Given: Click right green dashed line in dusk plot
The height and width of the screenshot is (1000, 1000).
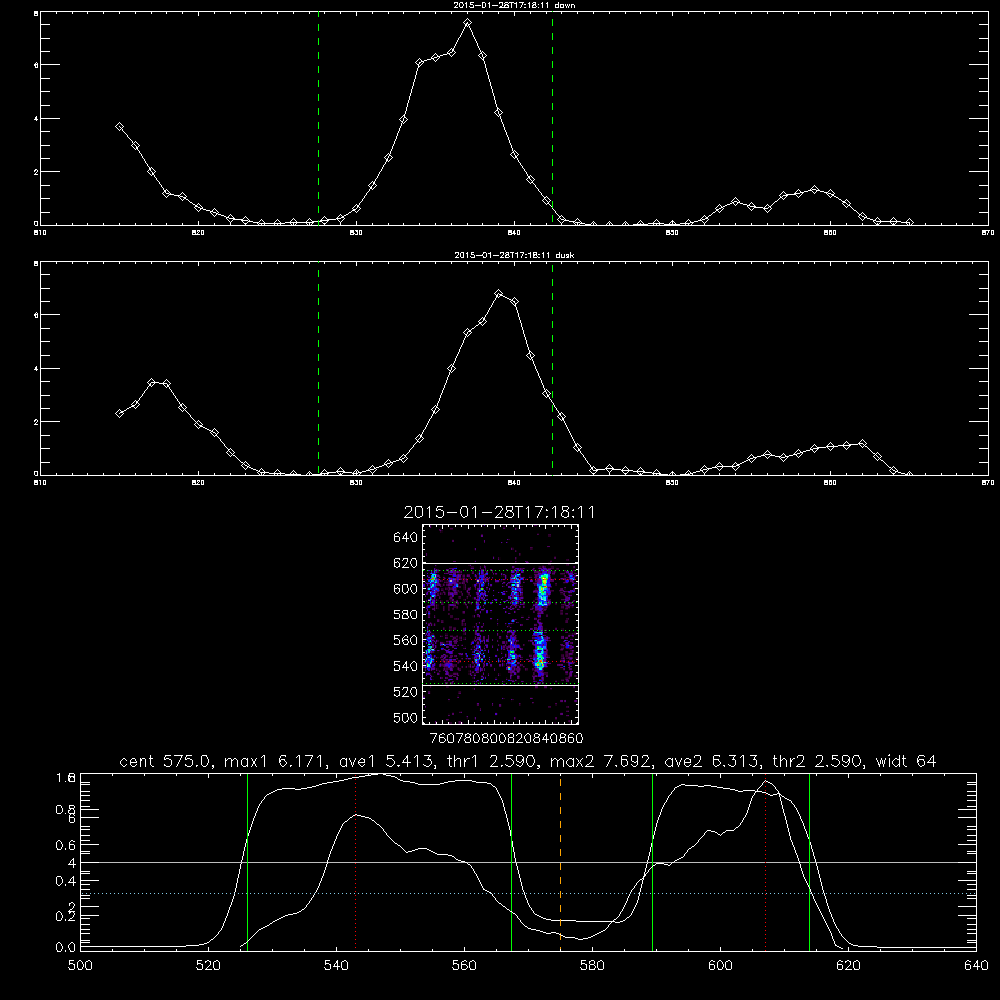Looking at the screenshot, I should (552, 368).
